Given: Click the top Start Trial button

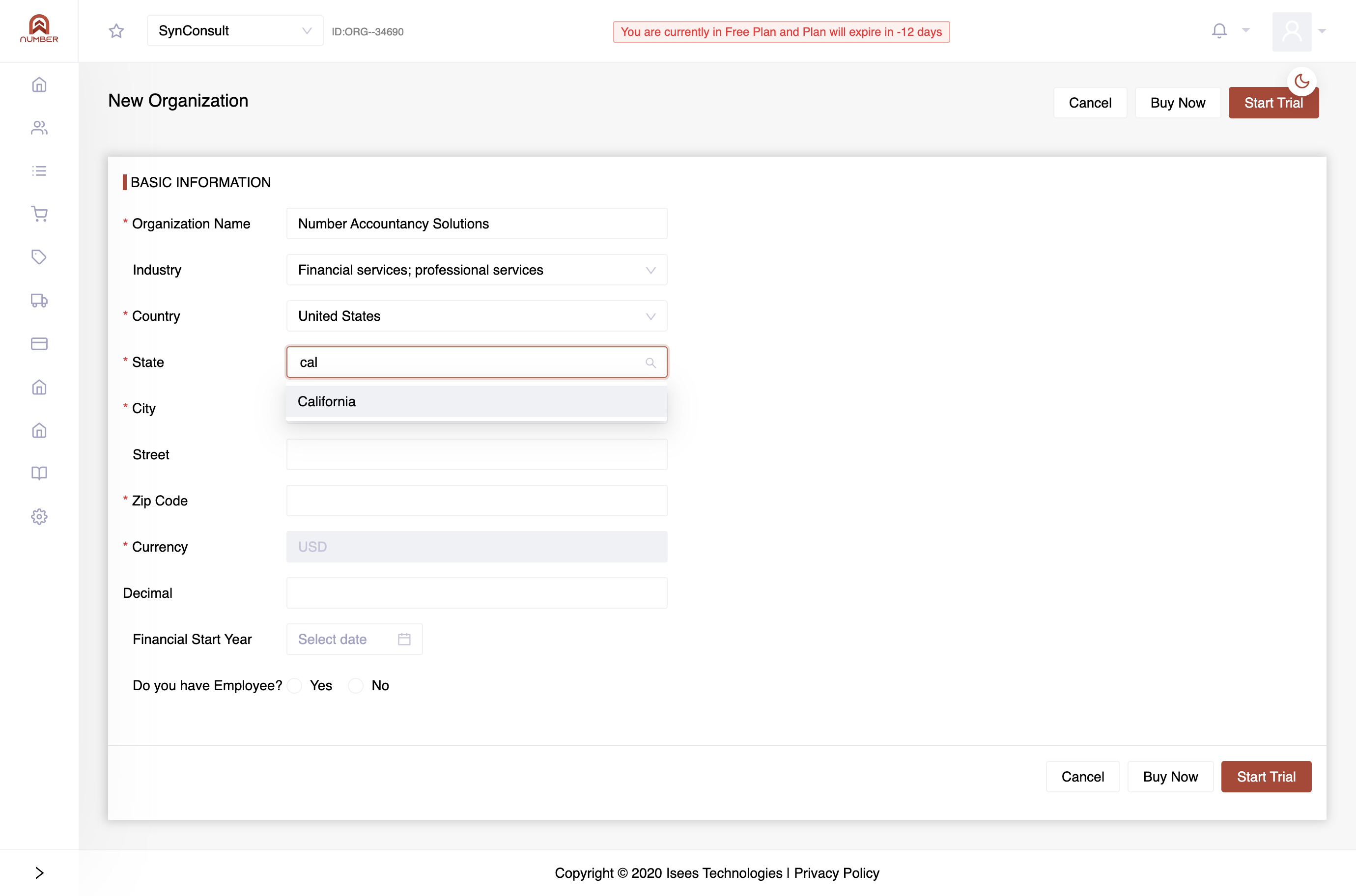Looking at the screenshot, I should [x=1273, y=103].
